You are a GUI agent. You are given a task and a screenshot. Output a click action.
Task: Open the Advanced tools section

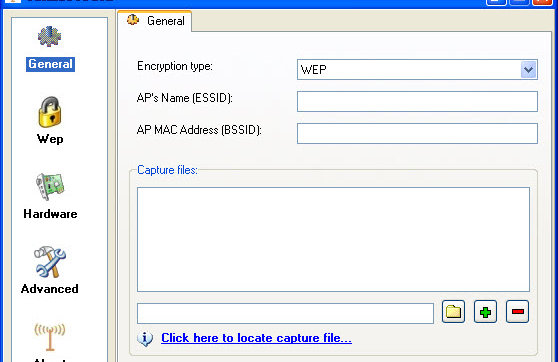pos(50,270)
